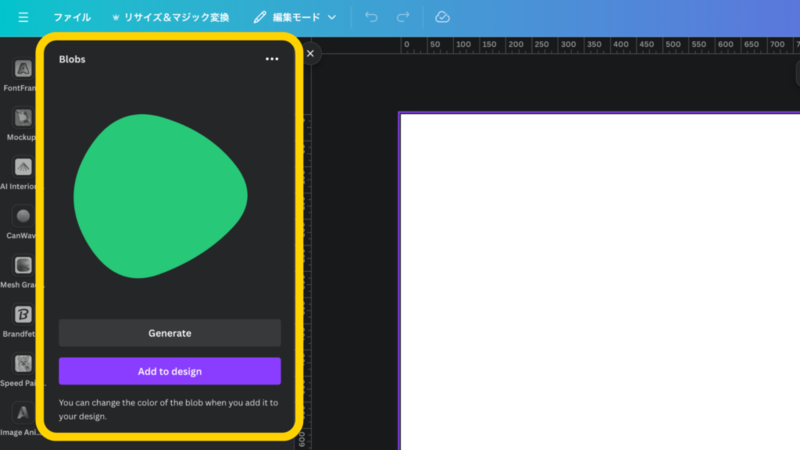Click the cloud save status icon
Image resolution: width=800 pixels, height=450 pixels.
[442, 17]
